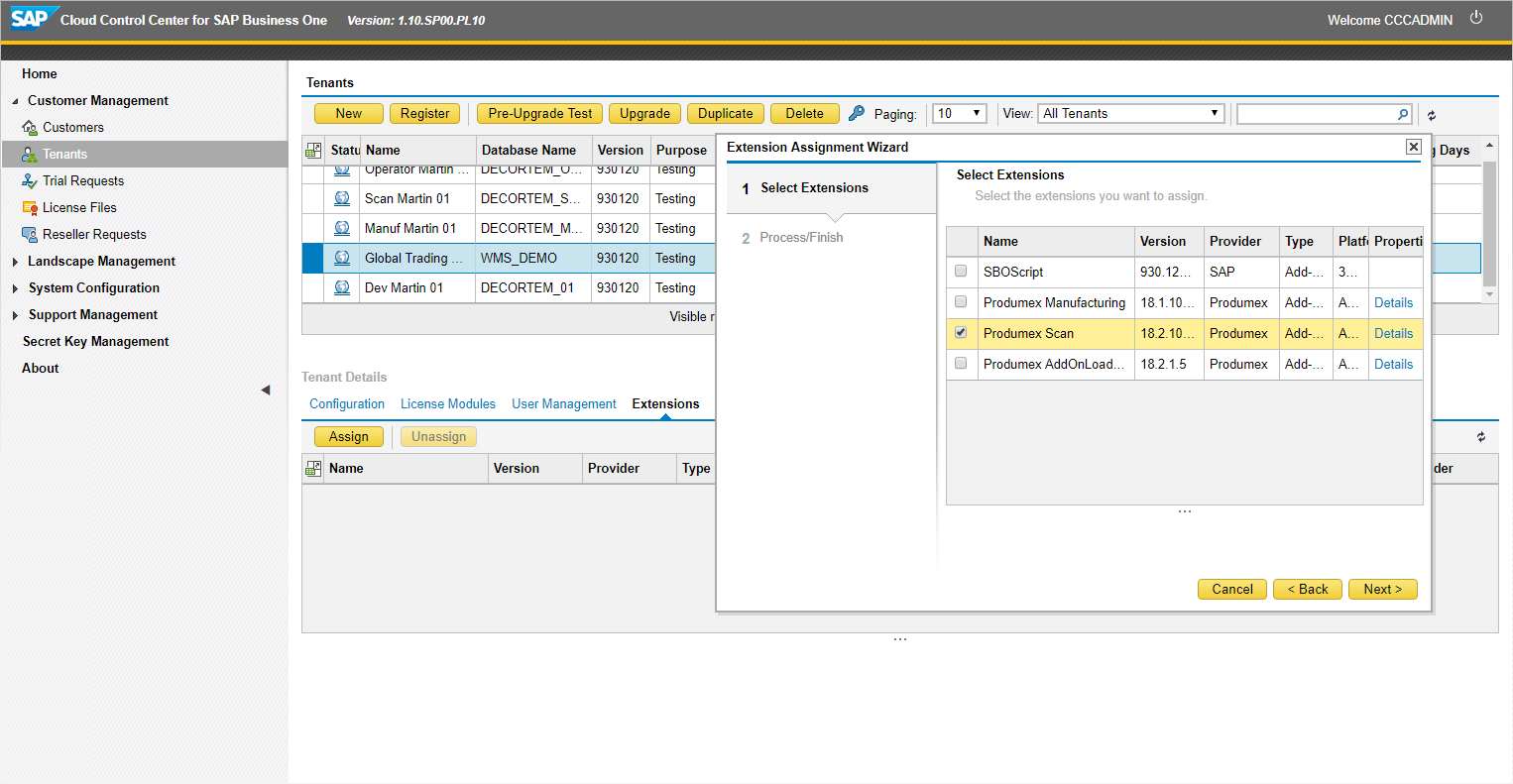Open the User Management tab
The image size is (1513, 784).
pyautogui.click(x=563, y=404)
